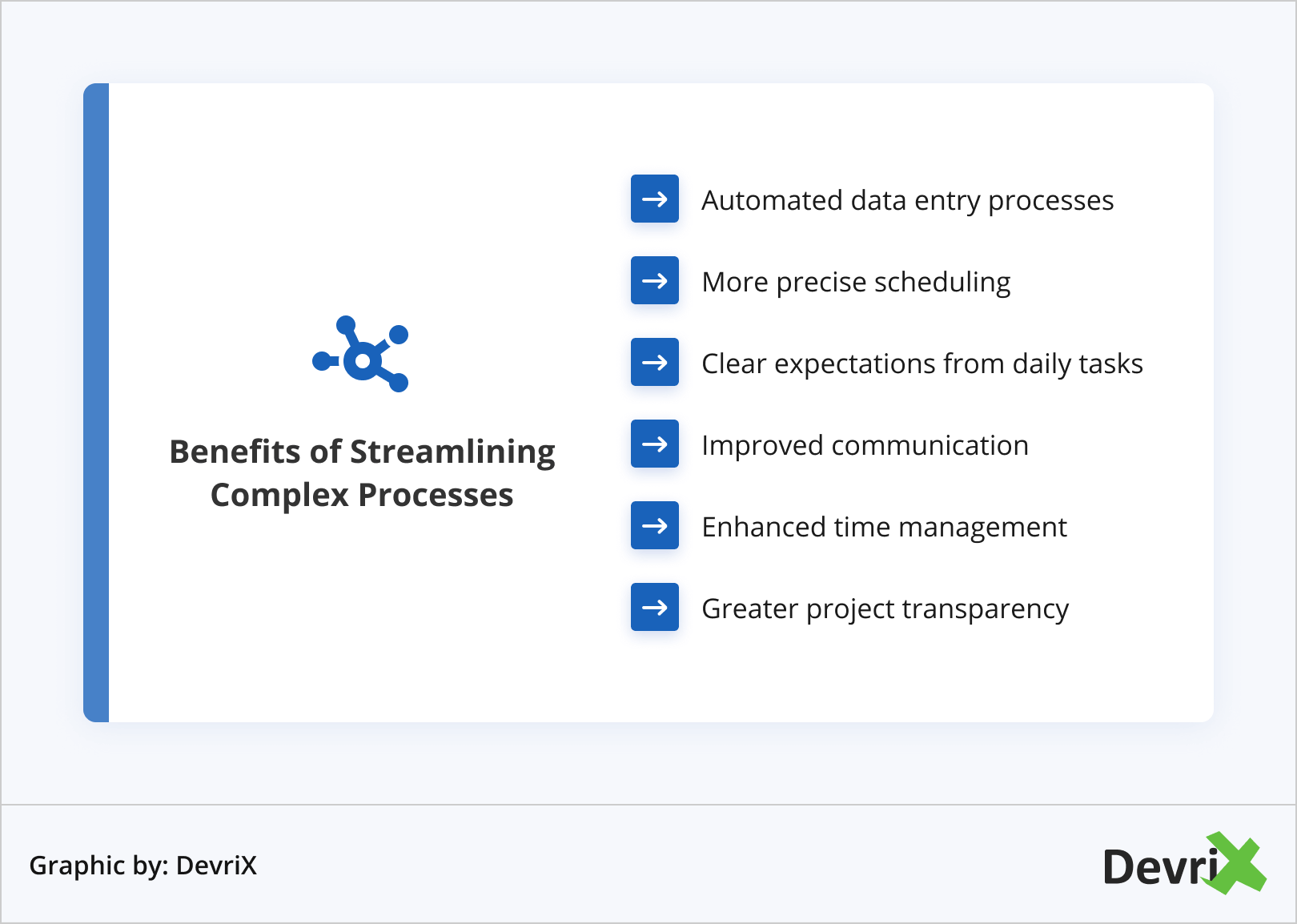The image size is (1297, 924).
Task: Click the "Graphic by: DevriX" credit text
Action: point(143,865)
